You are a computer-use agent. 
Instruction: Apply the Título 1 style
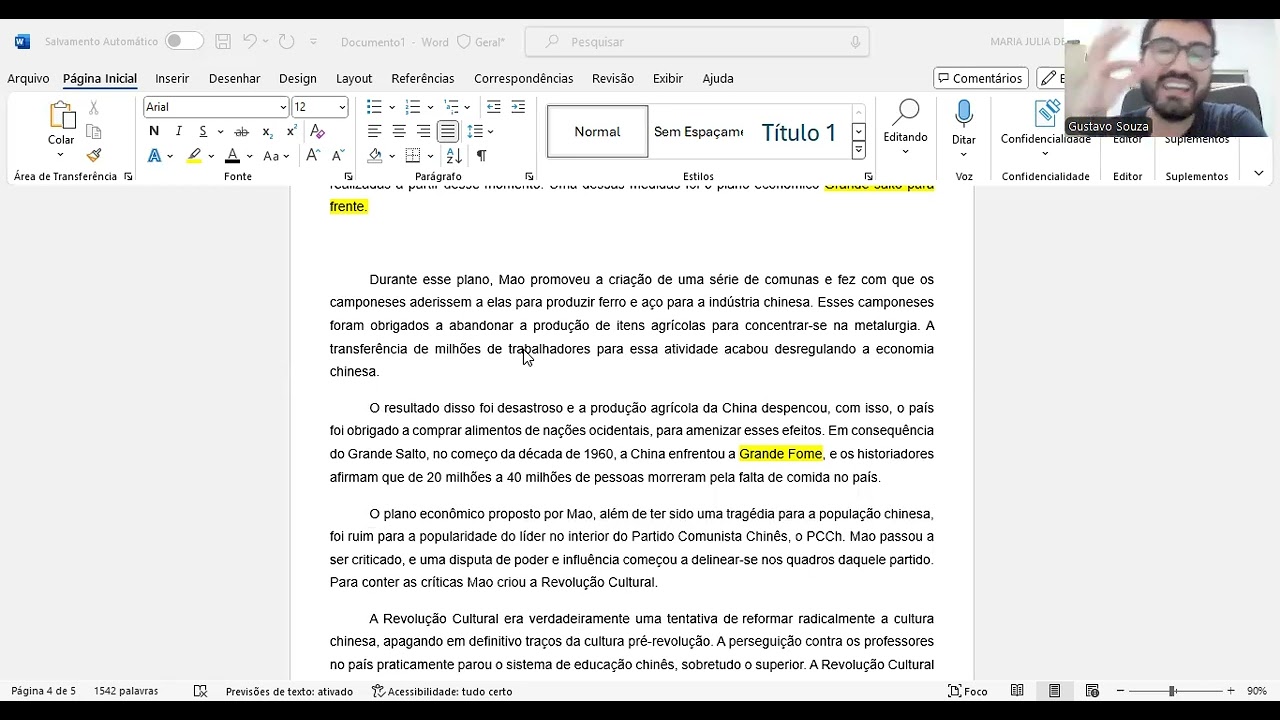coord(799,131)
